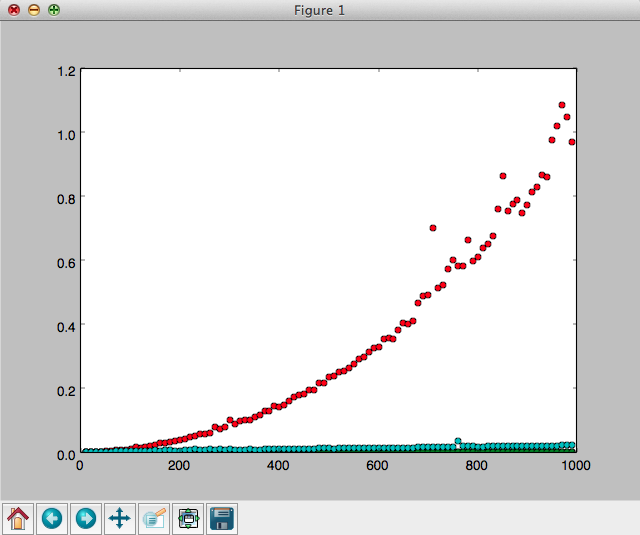Maximize the window with the green button
This screenshot has width=640, height=535.
(x=53, y=9)
